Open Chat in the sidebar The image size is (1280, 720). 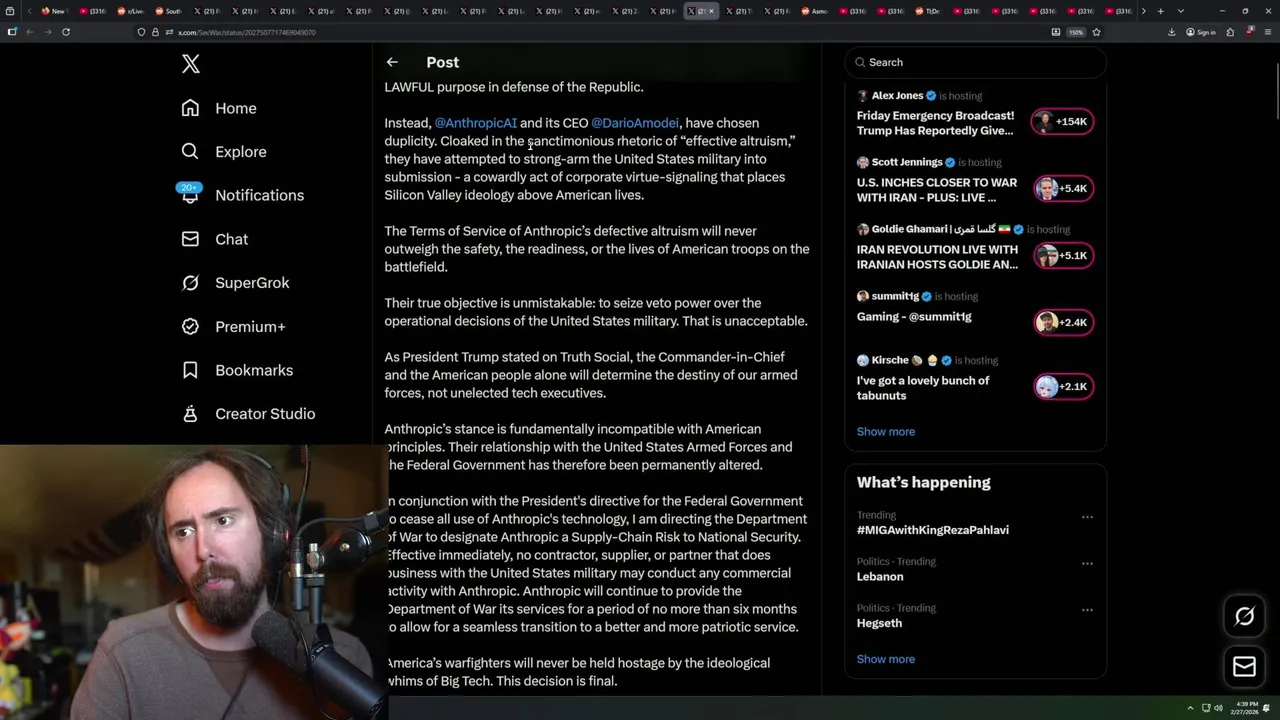pyautogui.click(x=214, y=239)
